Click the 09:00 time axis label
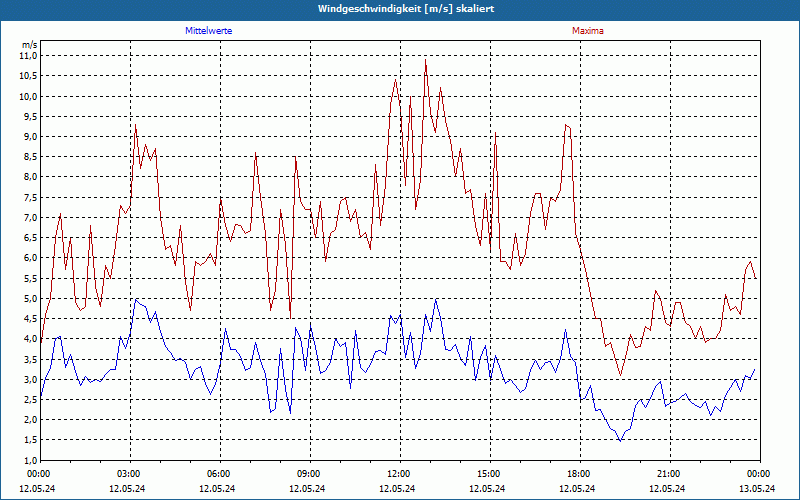 click(x=310, y=474)
